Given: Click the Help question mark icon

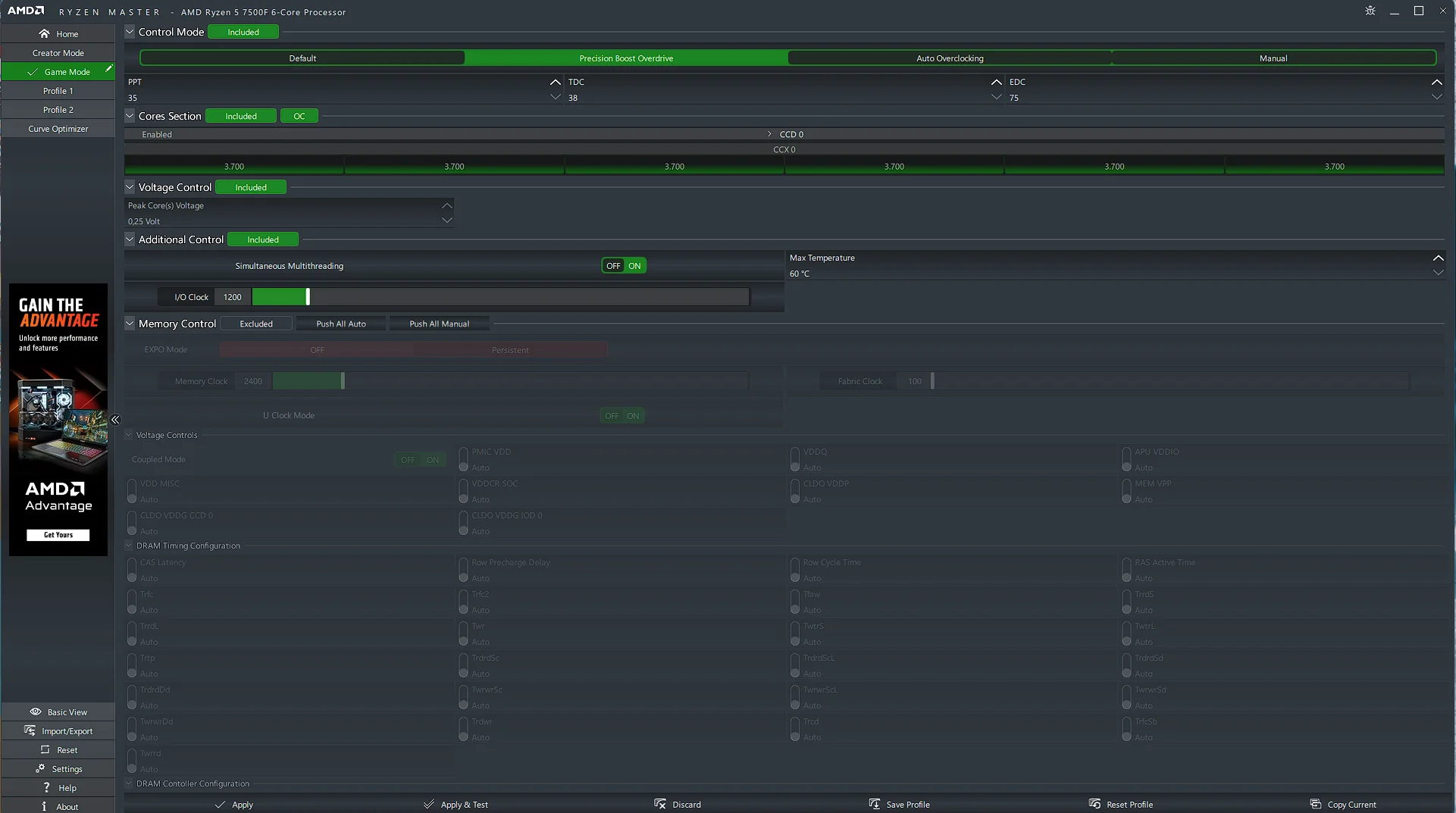Looking at the screenshot, I should 46,787.
